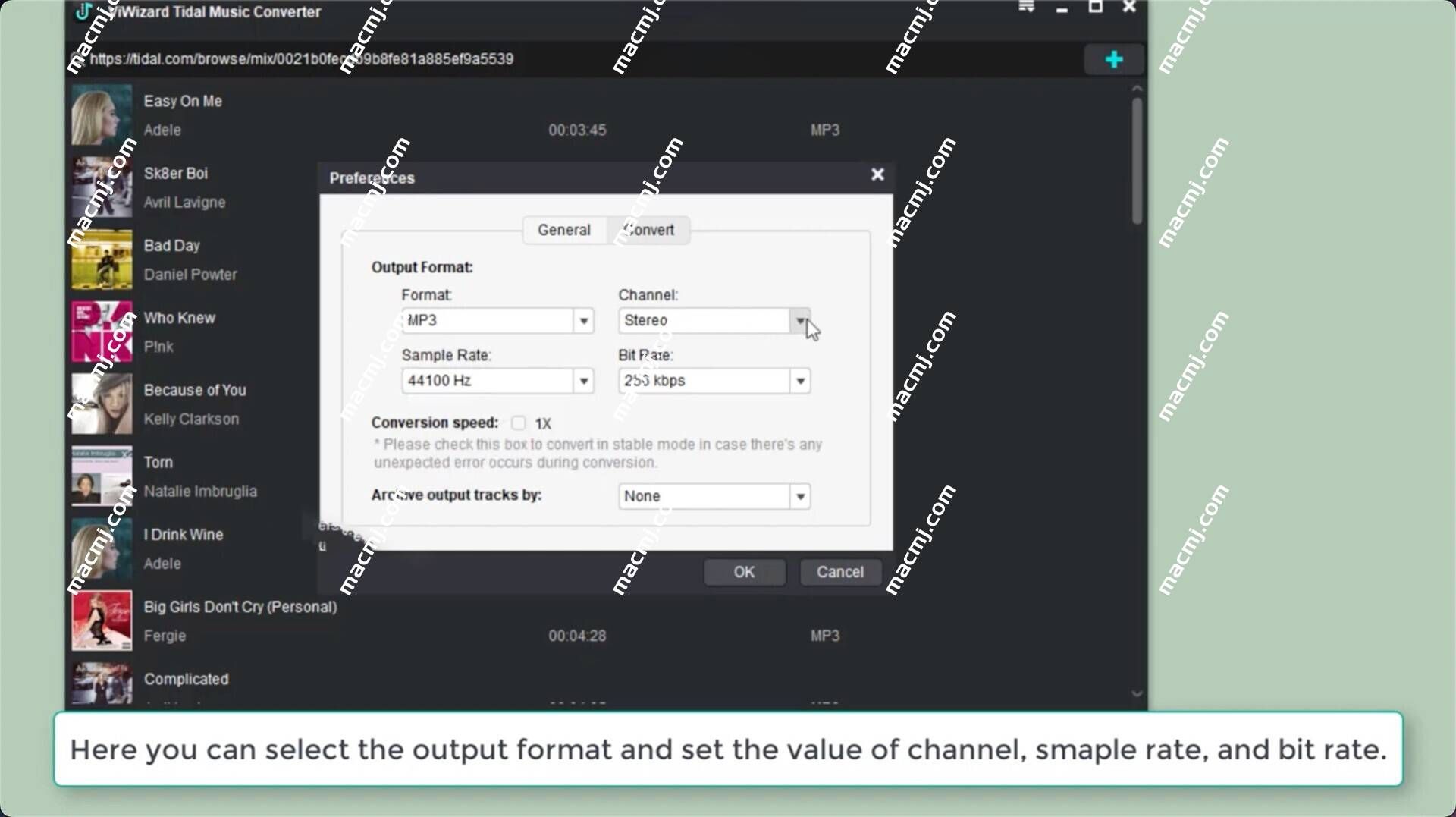
Task: Select Big Girls Don't Cry thumbnail
Action: click(102, 621)
